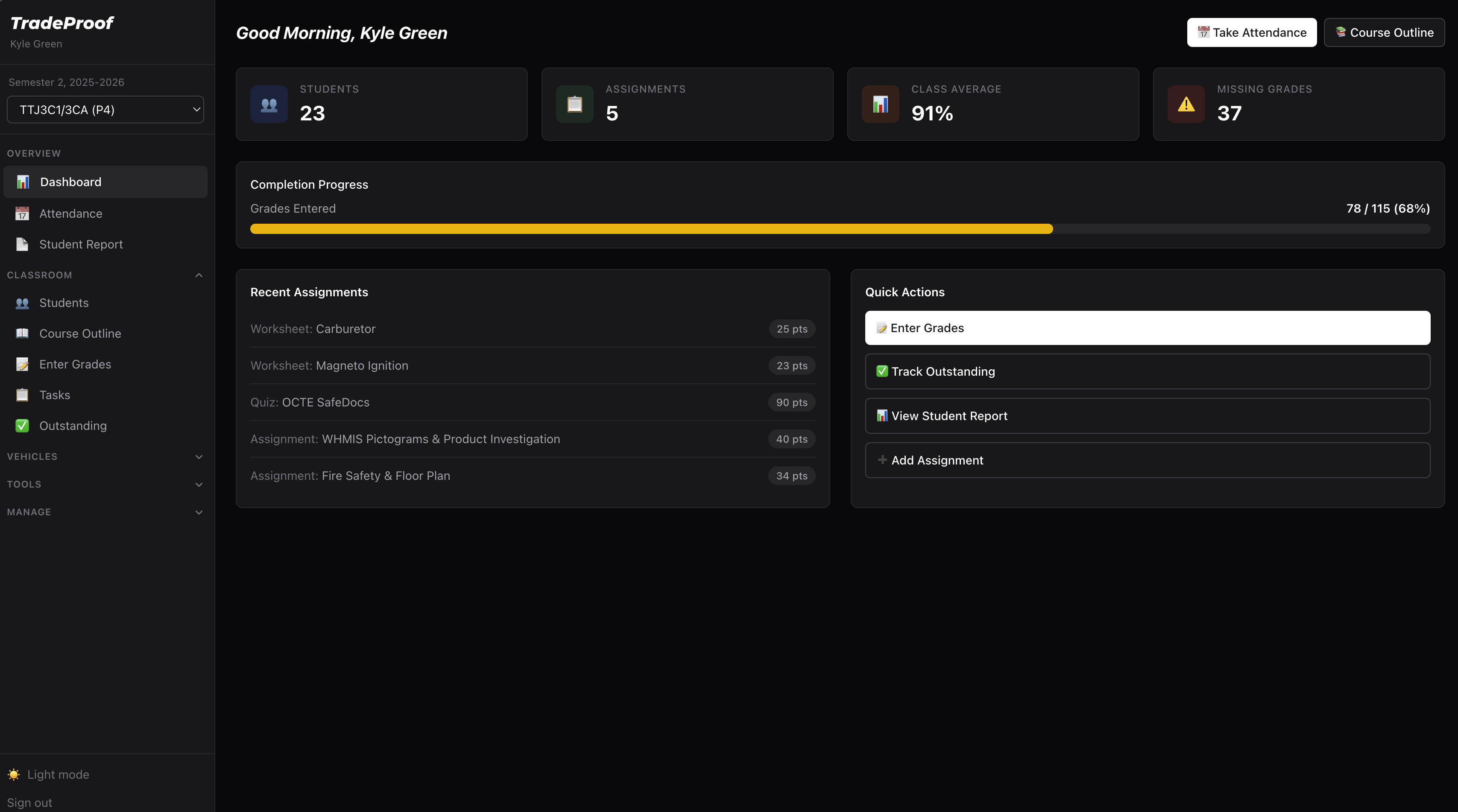Select the Dashboard bar chart icon
Screen dimensions: 1458x812
(x=22, y=181)
